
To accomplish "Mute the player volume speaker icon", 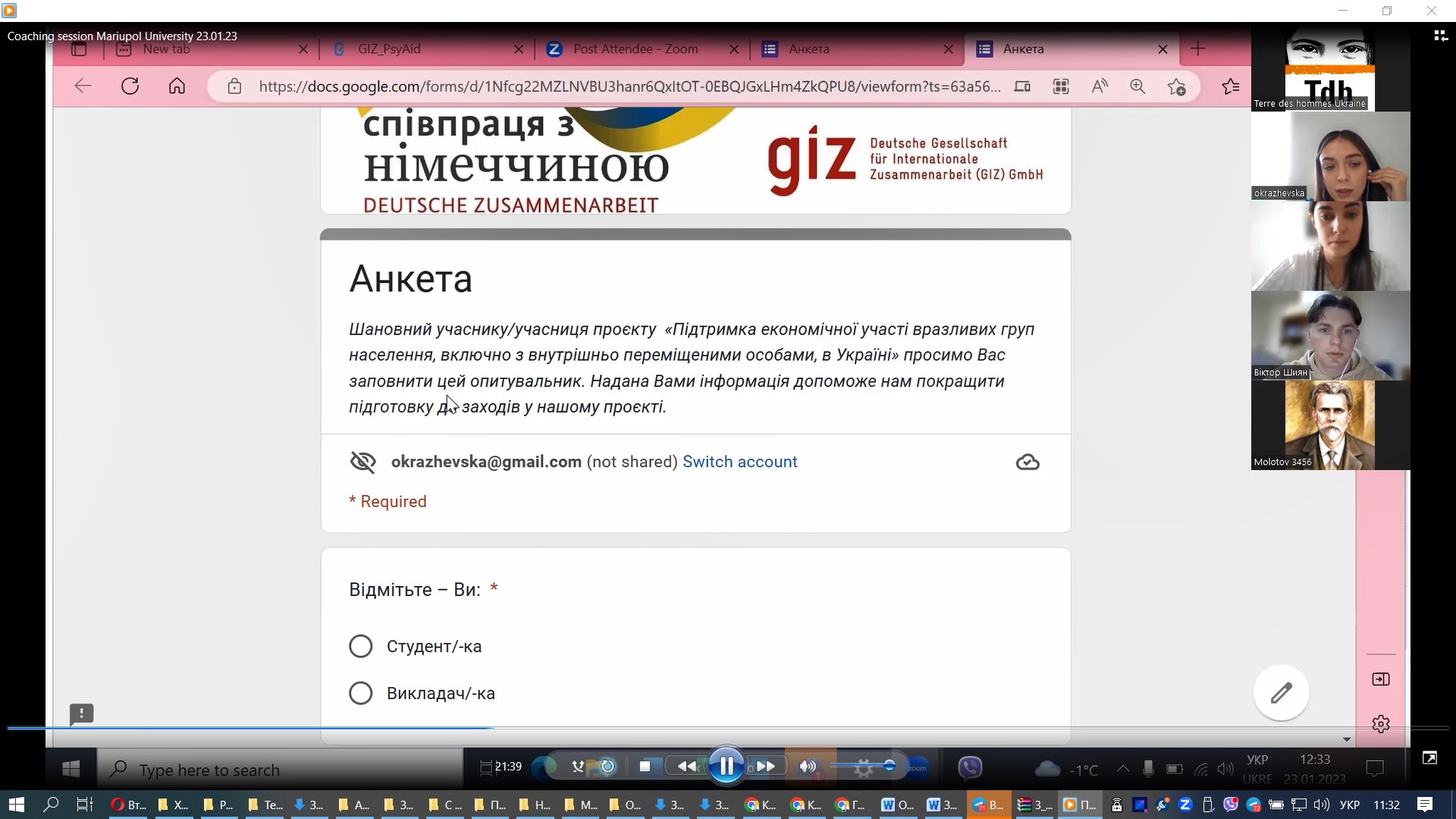I will (808, 766).
